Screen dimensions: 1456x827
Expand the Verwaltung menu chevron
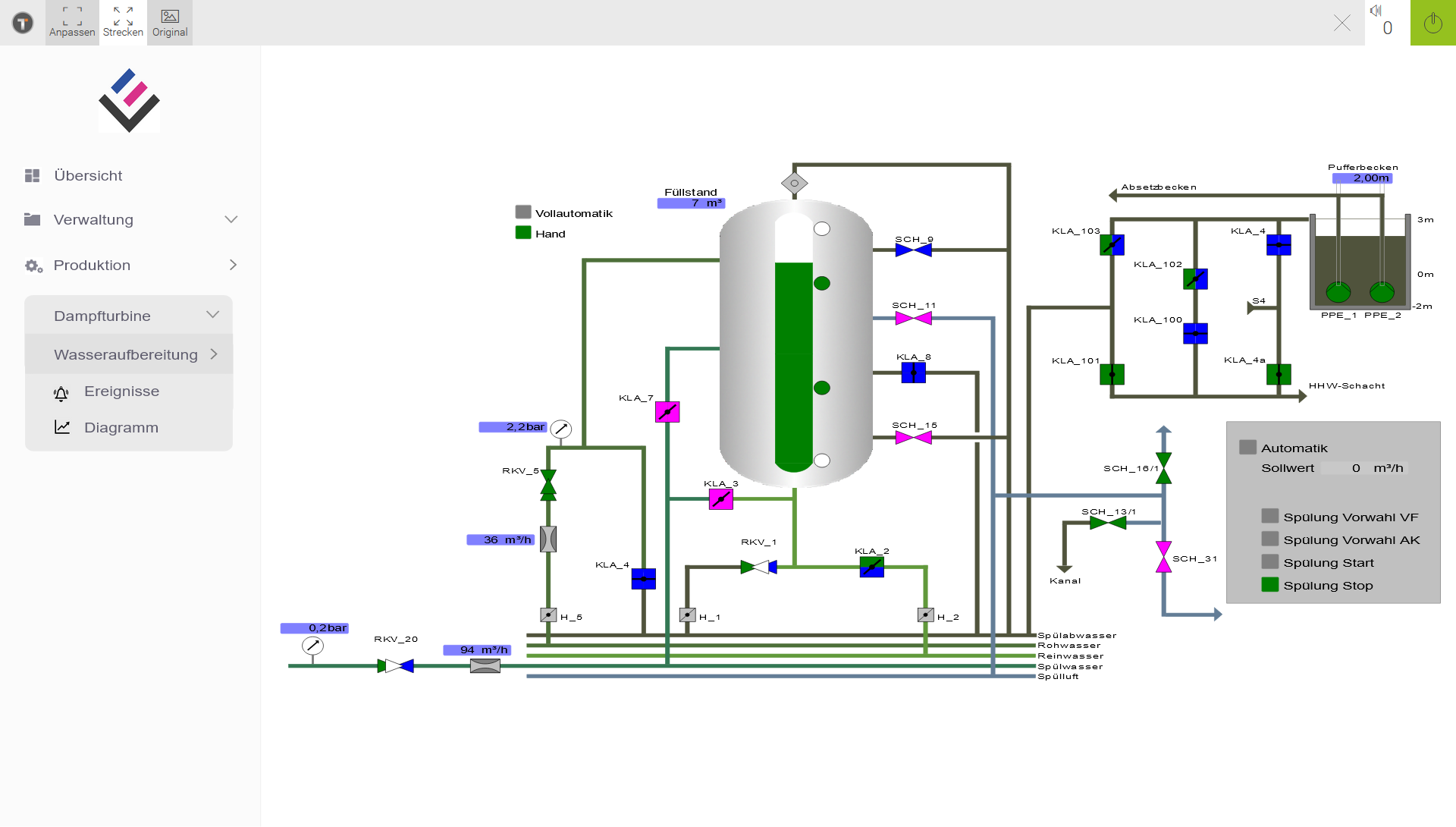point(231,219)
